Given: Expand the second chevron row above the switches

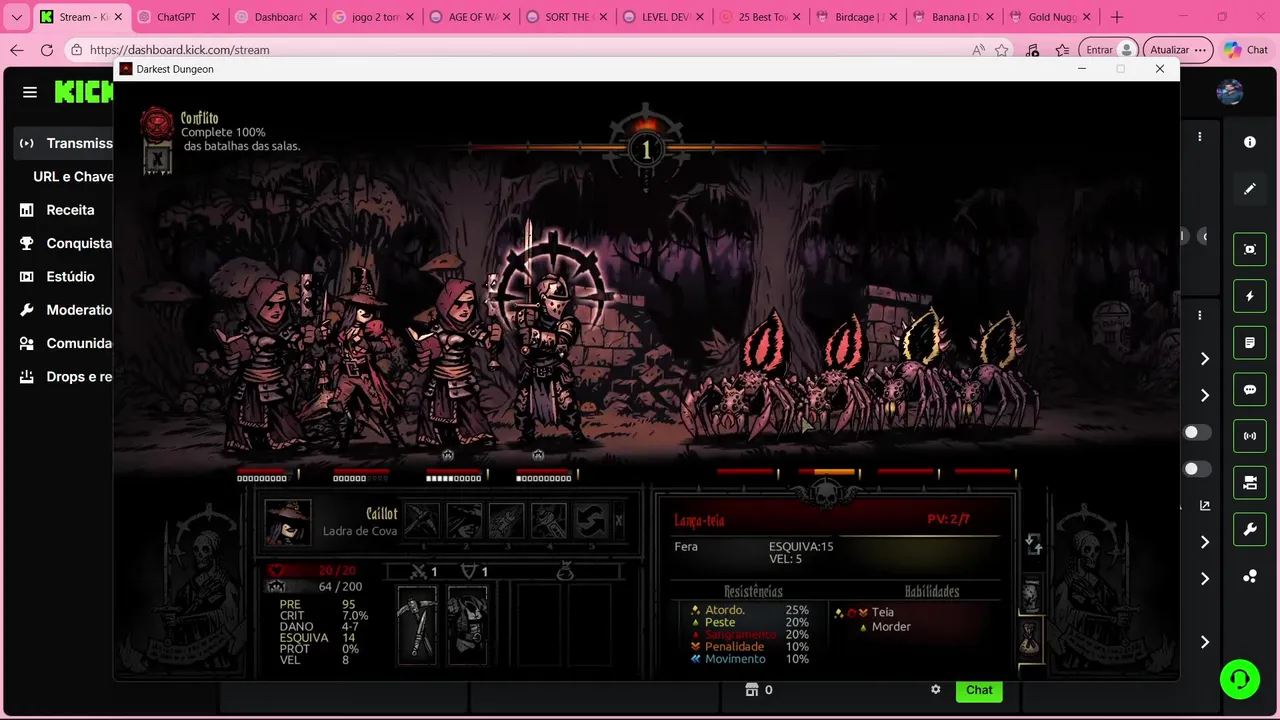Looking at the screenshot, I should tap(1205, 395).
